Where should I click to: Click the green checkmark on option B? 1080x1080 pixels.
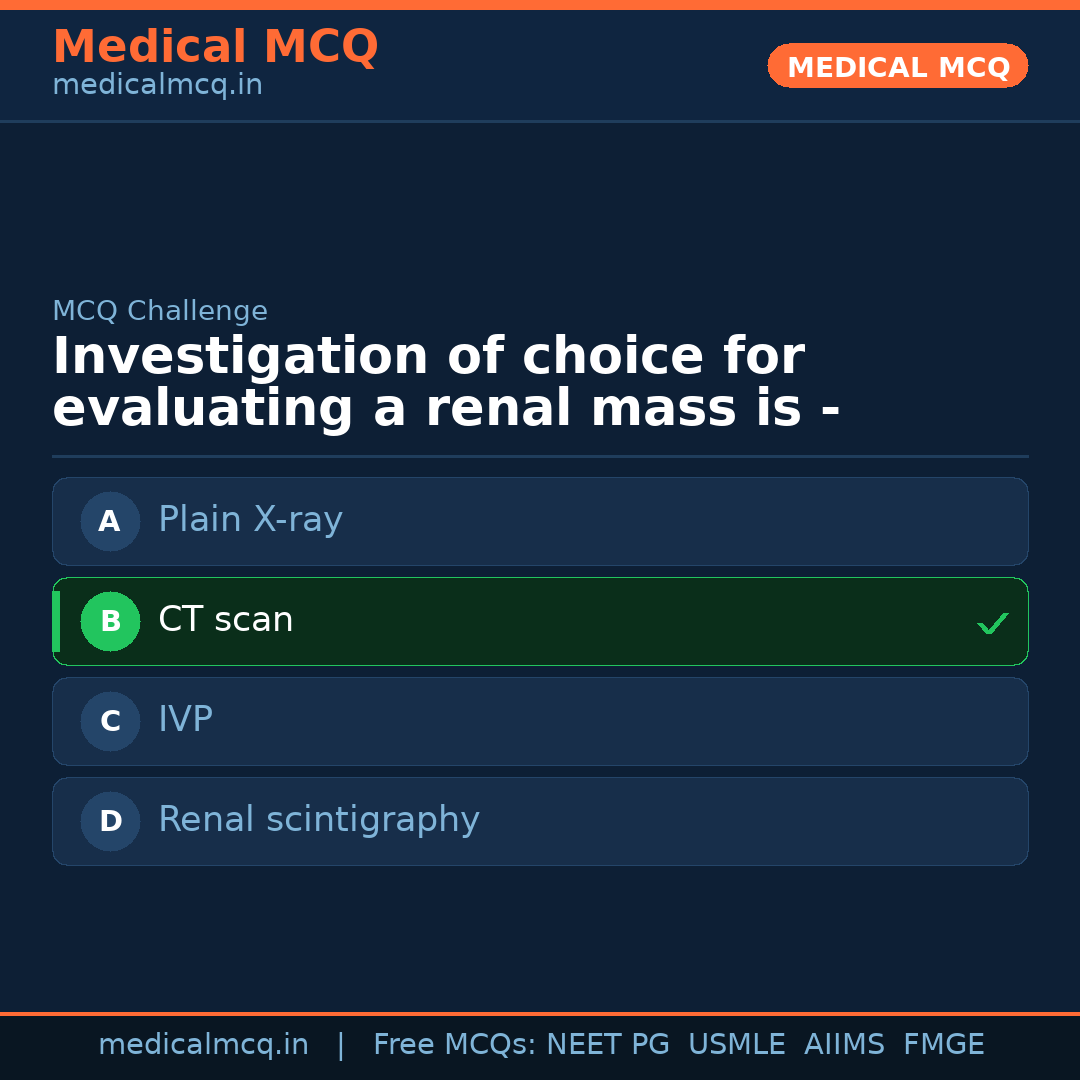click(992, 623)
